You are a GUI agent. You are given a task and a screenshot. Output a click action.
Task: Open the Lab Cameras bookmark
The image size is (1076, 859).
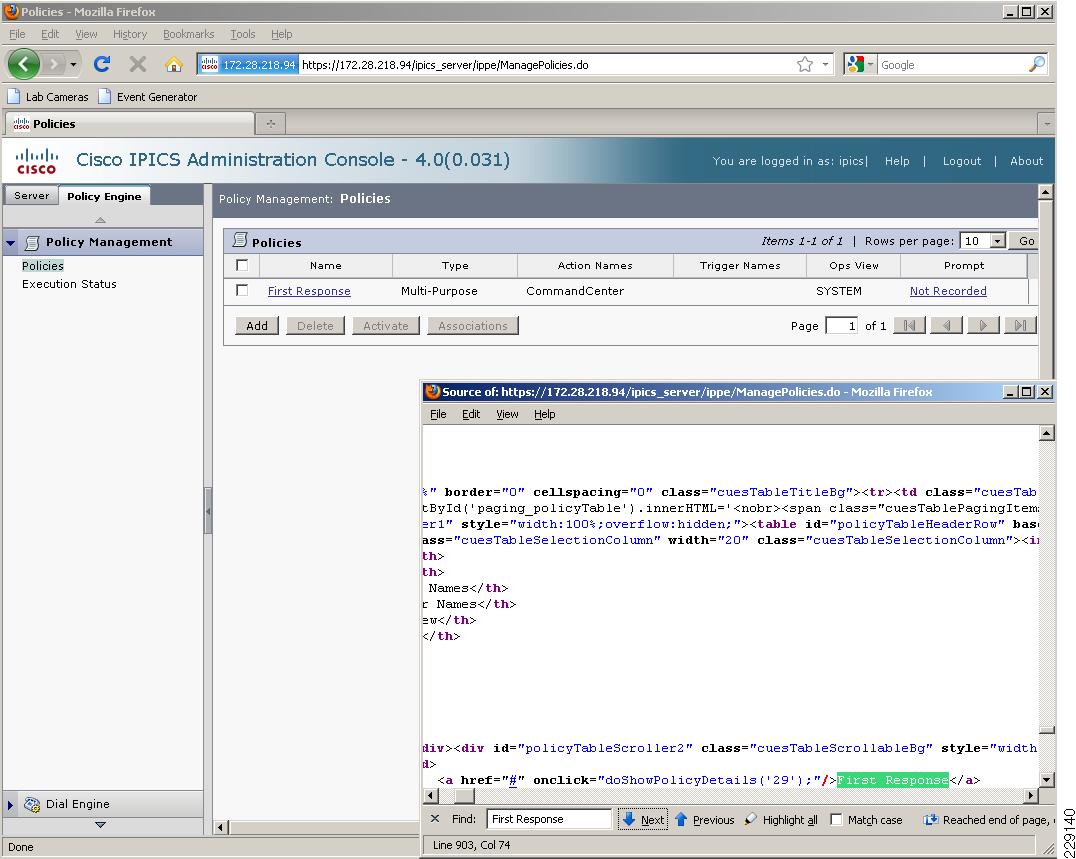point(48,97)
